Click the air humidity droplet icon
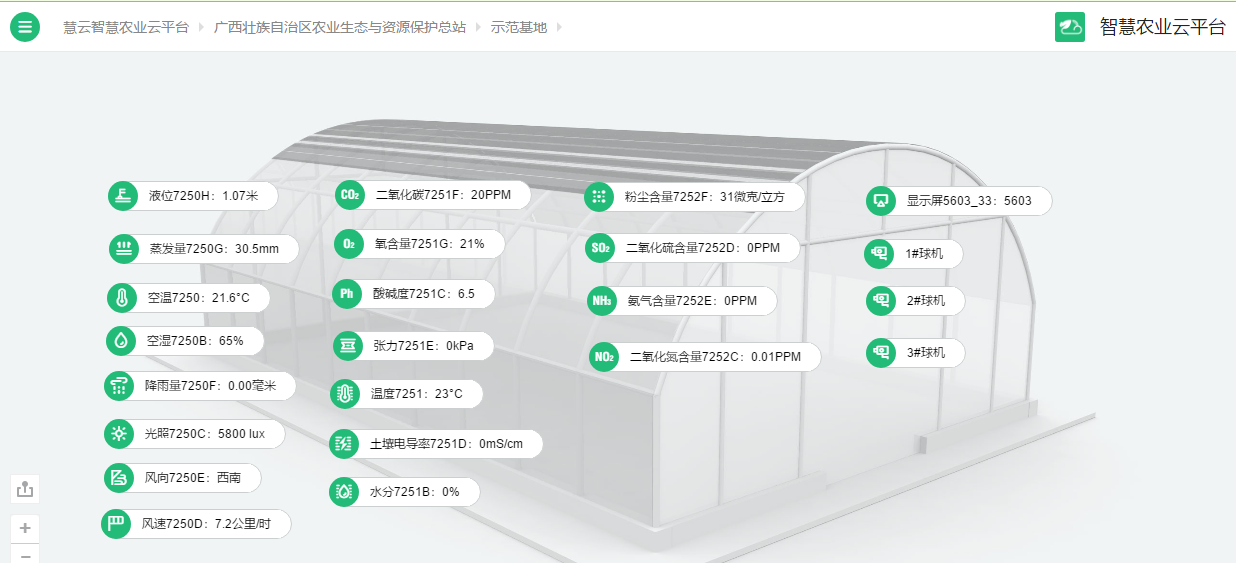Screen dimensions: 1236x563 tap(121, 341)
